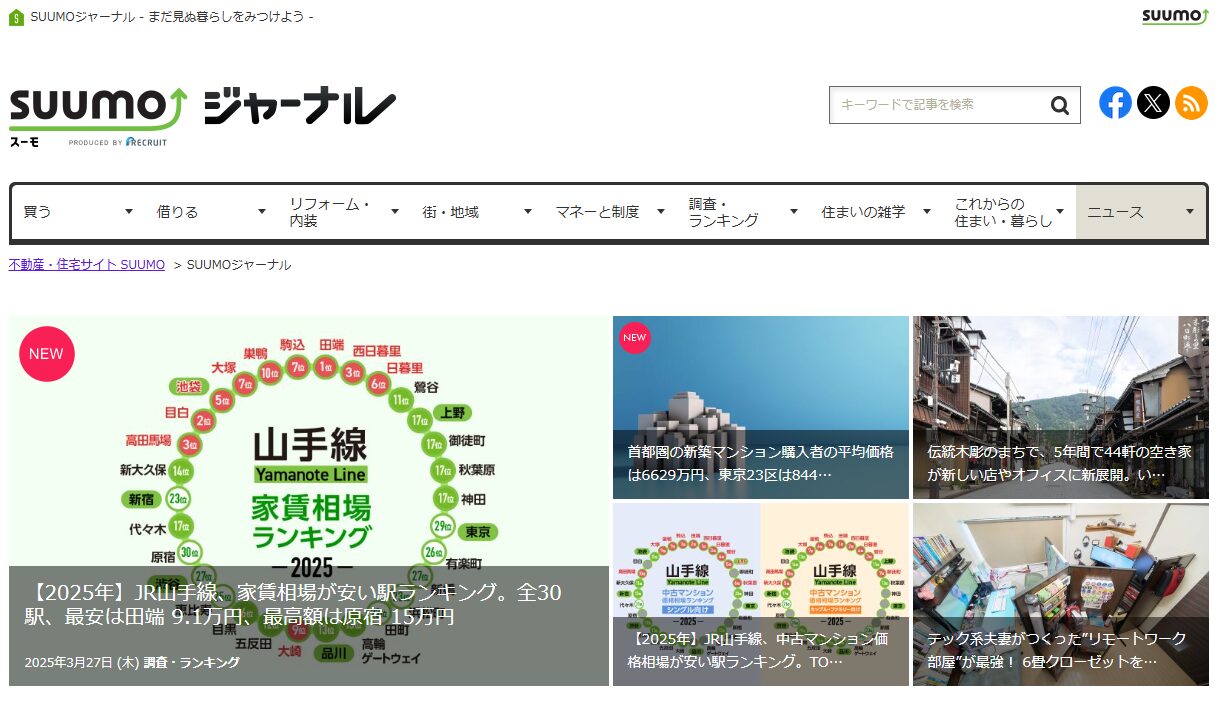Open the 首都圏の新築マンション購入者の平均価格 article
The width and height of the screenshot is (1230, 705).
(x=761, y=407)
